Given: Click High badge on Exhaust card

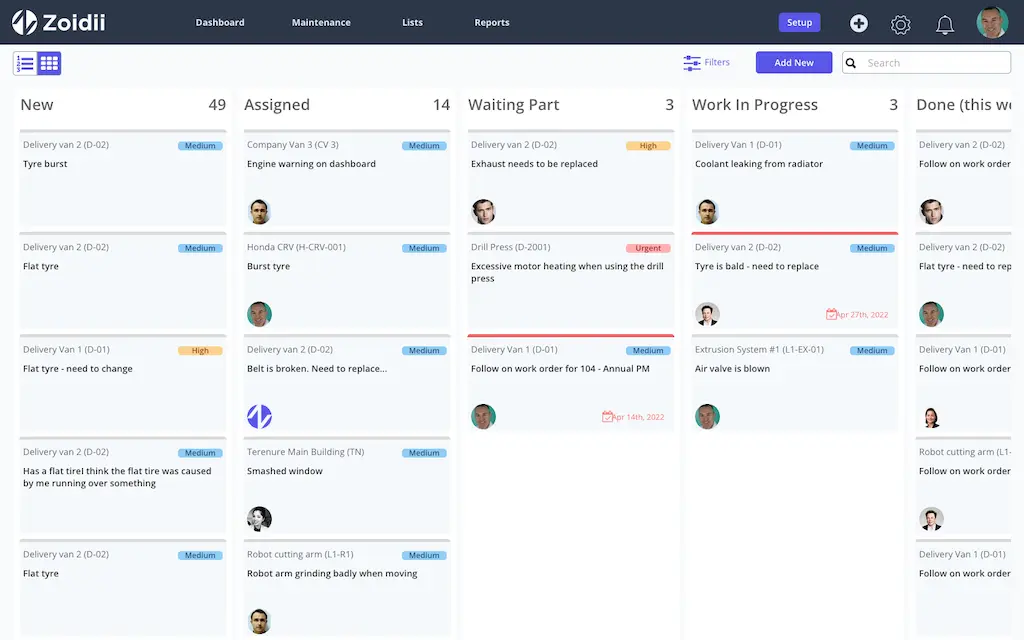Looking at the screenshot, I should pos(648,146).
